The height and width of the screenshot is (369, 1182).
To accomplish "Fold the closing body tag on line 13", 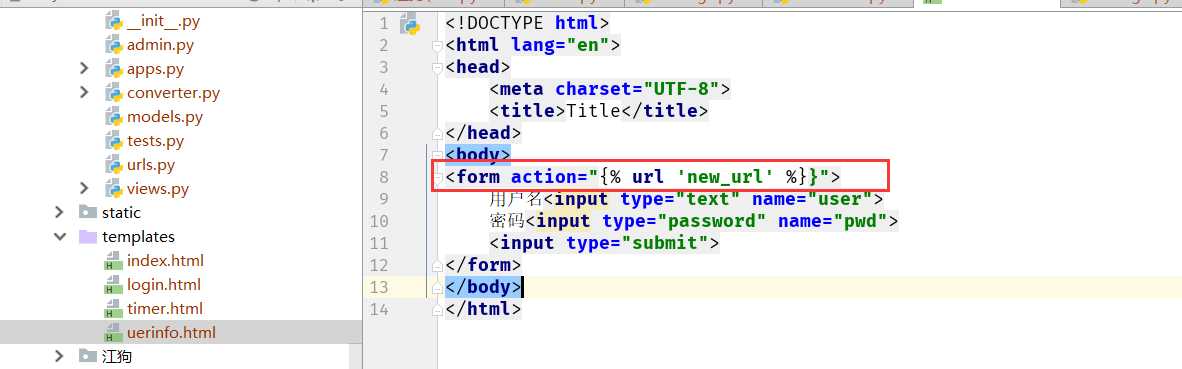I will tap(436, 289).
